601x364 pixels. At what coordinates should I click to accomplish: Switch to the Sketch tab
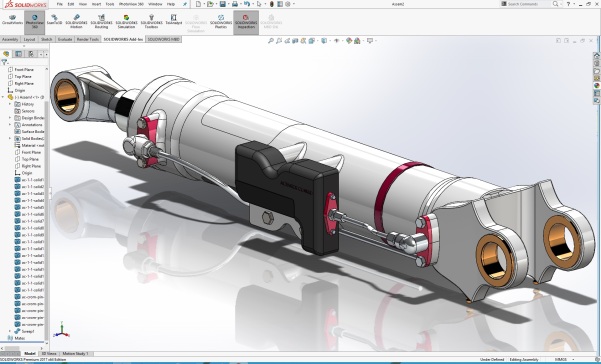pyautogui.click(x=47, y=39)
